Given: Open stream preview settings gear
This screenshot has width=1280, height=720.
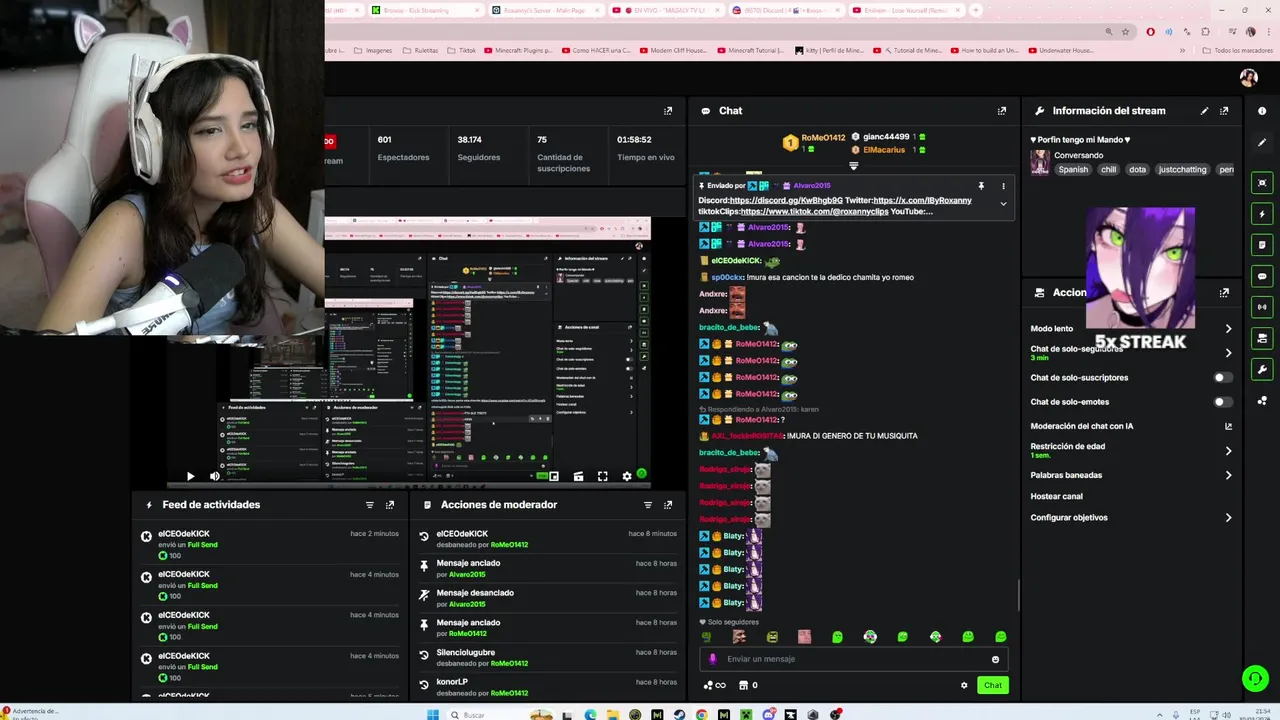Looking at the screenshot, I should click(627, 476).
